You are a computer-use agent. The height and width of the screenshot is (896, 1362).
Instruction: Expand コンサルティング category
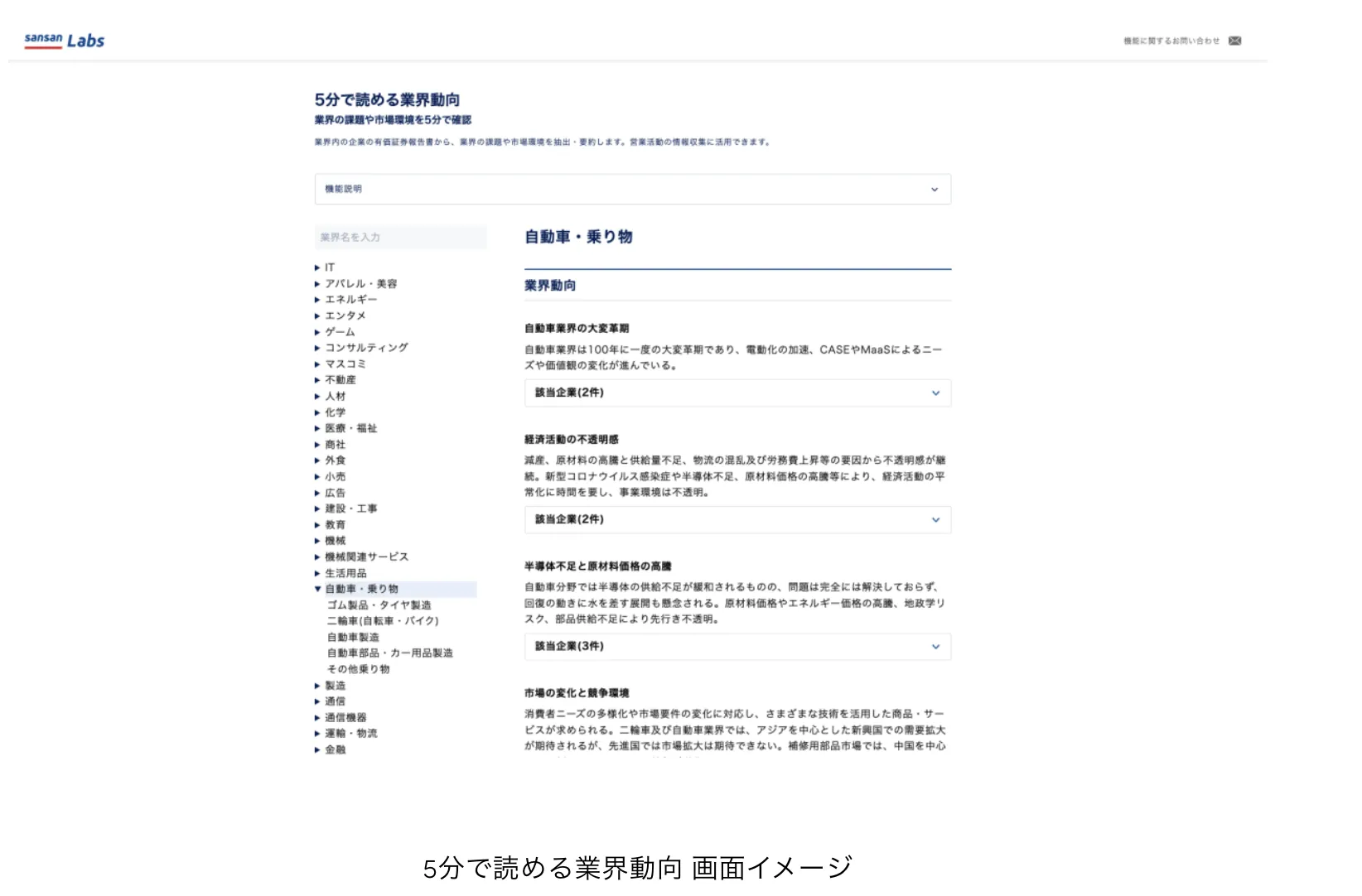pyautogui.click(x=361, y=348)
